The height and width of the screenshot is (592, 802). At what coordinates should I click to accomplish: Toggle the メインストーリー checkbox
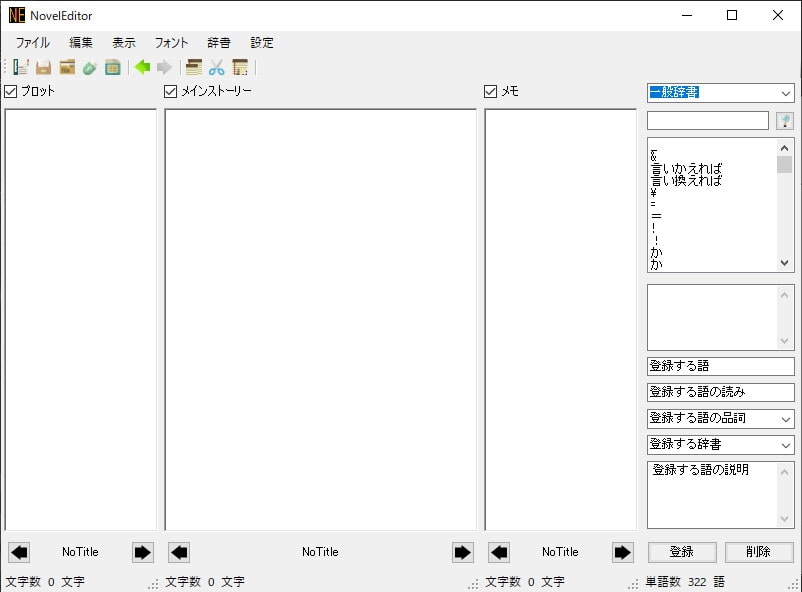(171, 91)
